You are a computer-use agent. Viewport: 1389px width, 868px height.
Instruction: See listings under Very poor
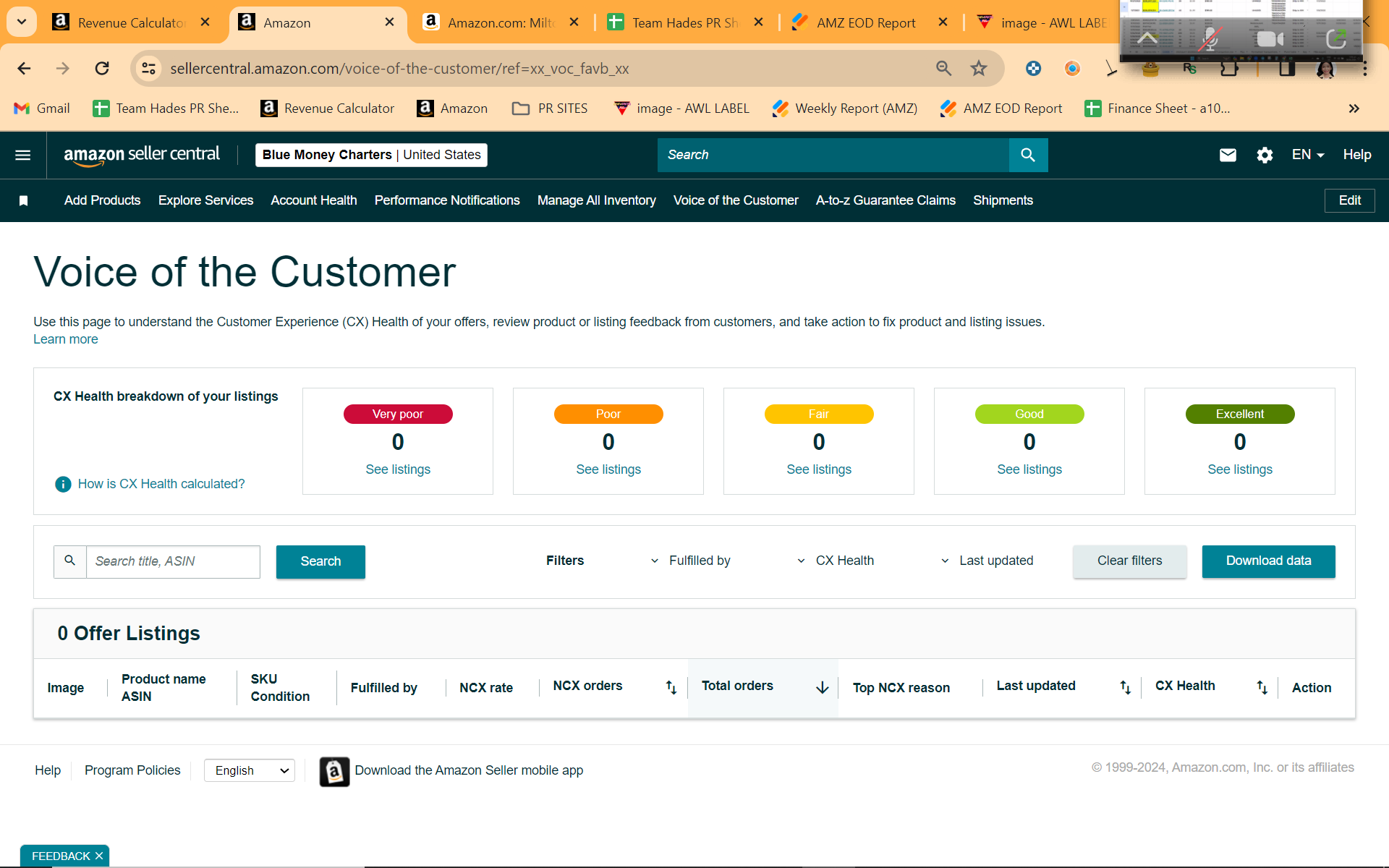tap(398, 469)
